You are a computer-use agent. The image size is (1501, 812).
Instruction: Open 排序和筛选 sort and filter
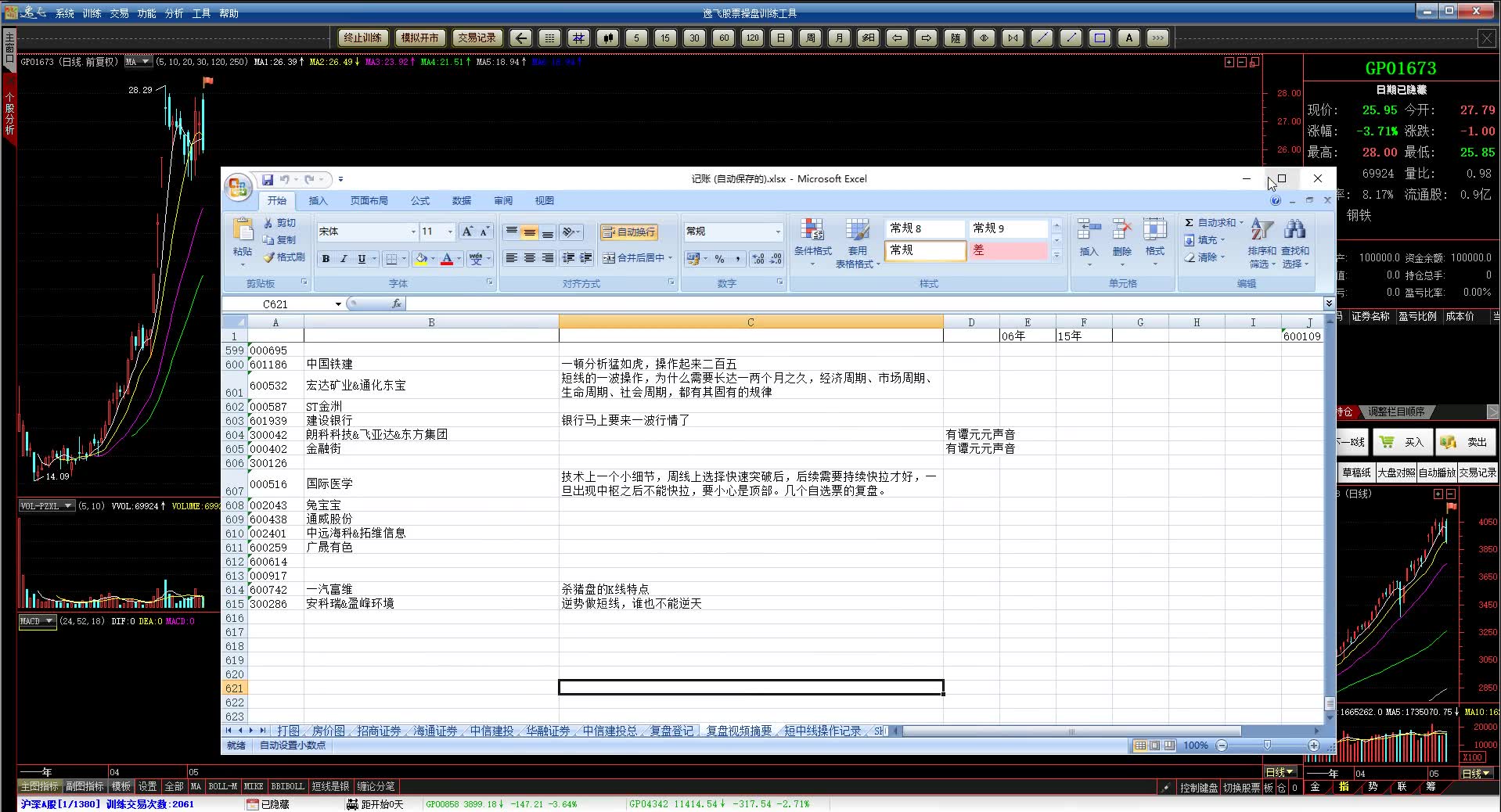tap(1262, 243)
